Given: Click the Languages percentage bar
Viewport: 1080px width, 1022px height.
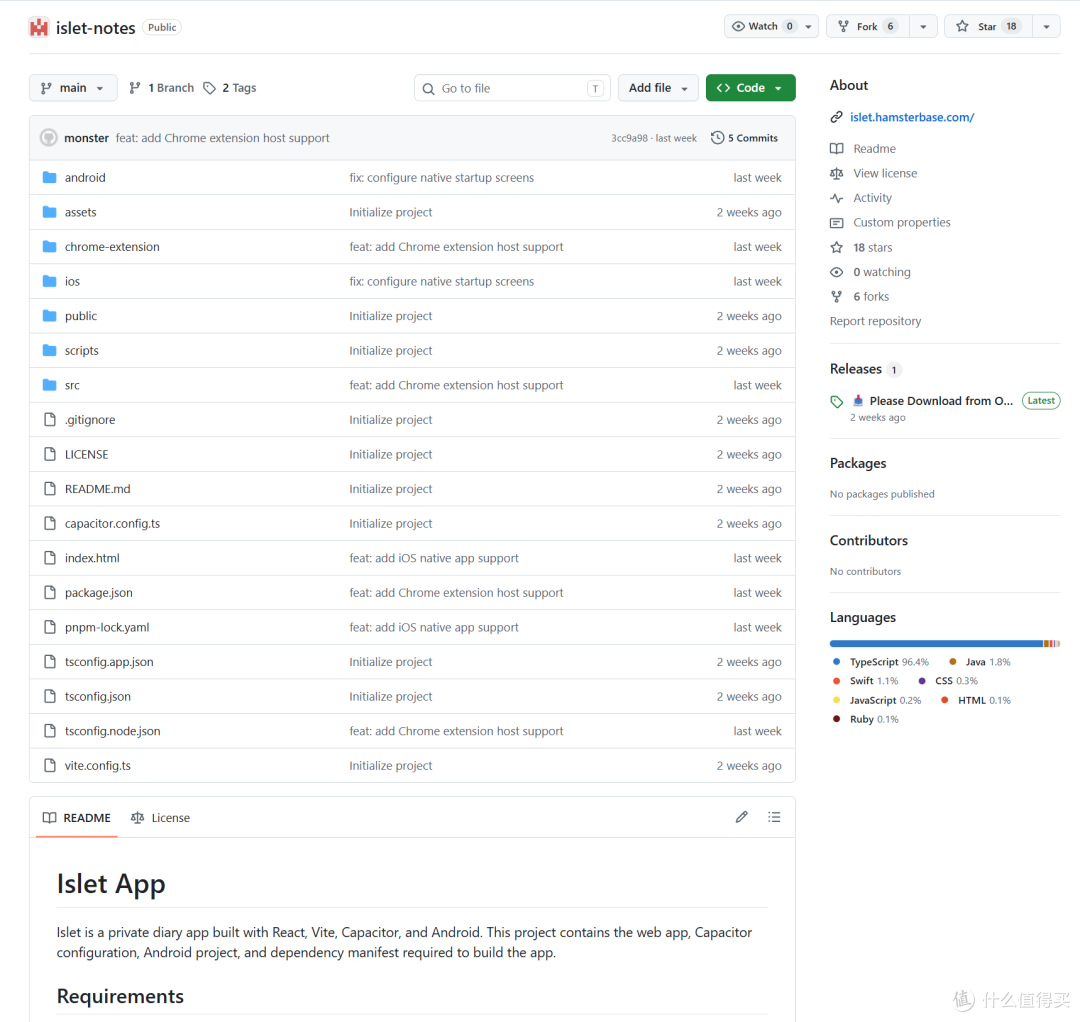Looking at the screenshot, I should click(x=944, y=643).
